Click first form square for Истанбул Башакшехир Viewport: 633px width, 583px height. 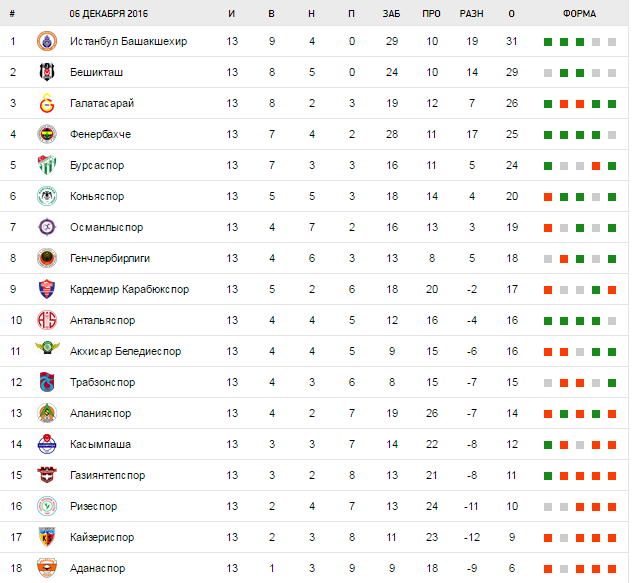coord(548,42)
